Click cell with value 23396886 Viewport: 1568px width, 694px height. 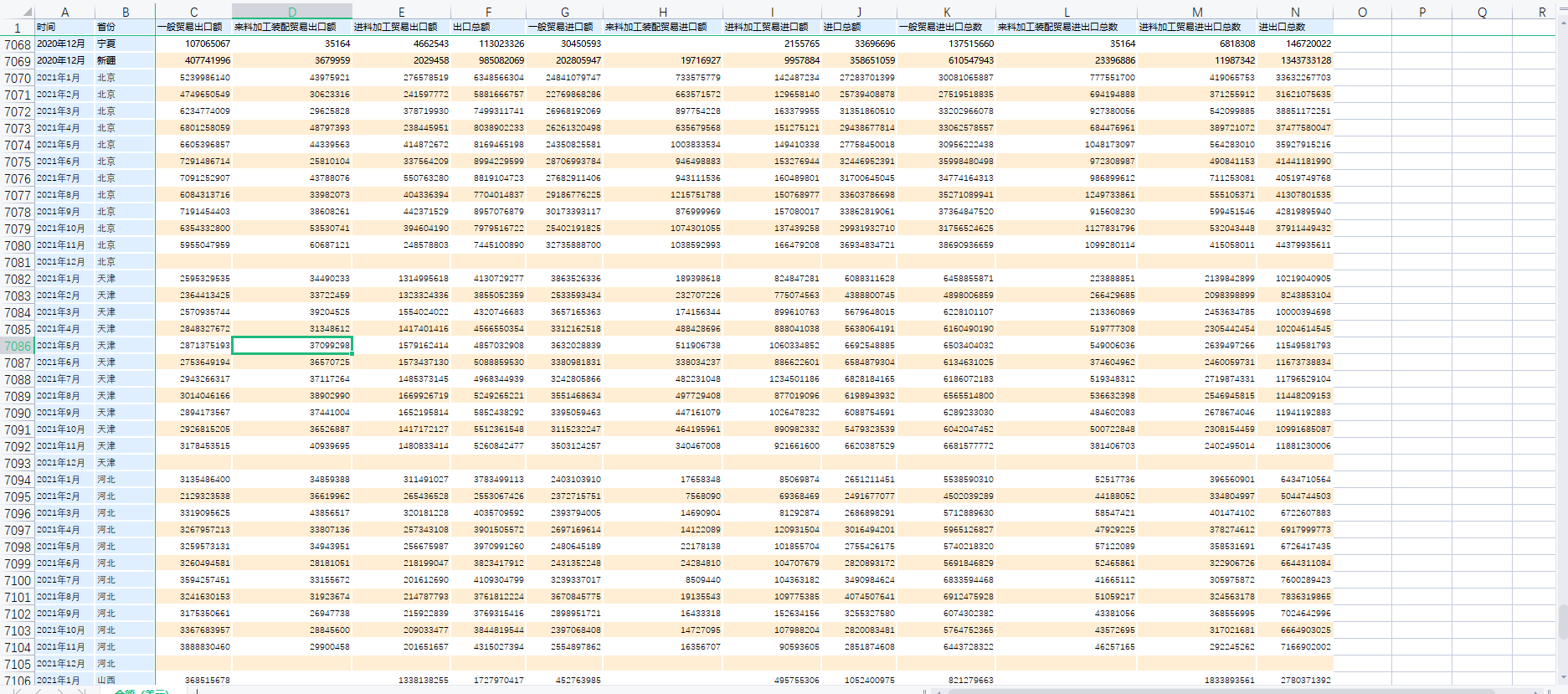point(1066,60)
